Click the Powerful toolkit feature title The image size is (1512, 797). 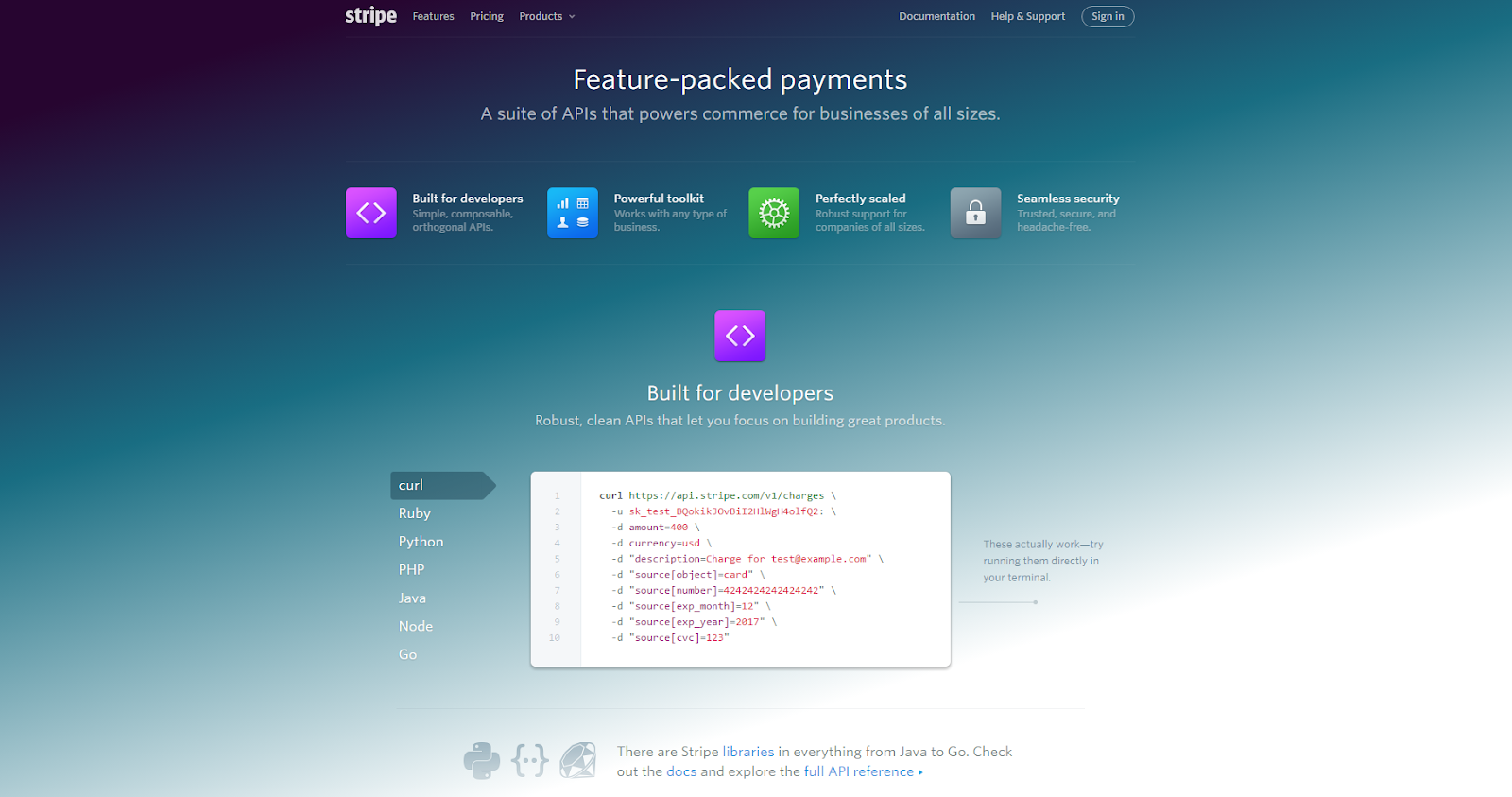tap(659, 199)
